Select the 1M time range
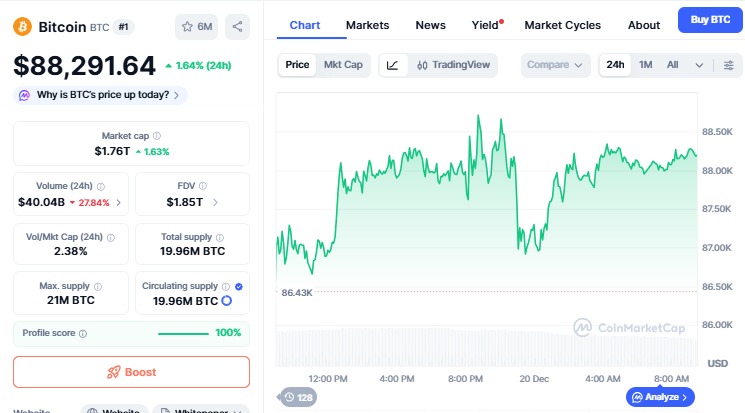The width and height of the screenshot is (745, 413). tap(646, 65)
